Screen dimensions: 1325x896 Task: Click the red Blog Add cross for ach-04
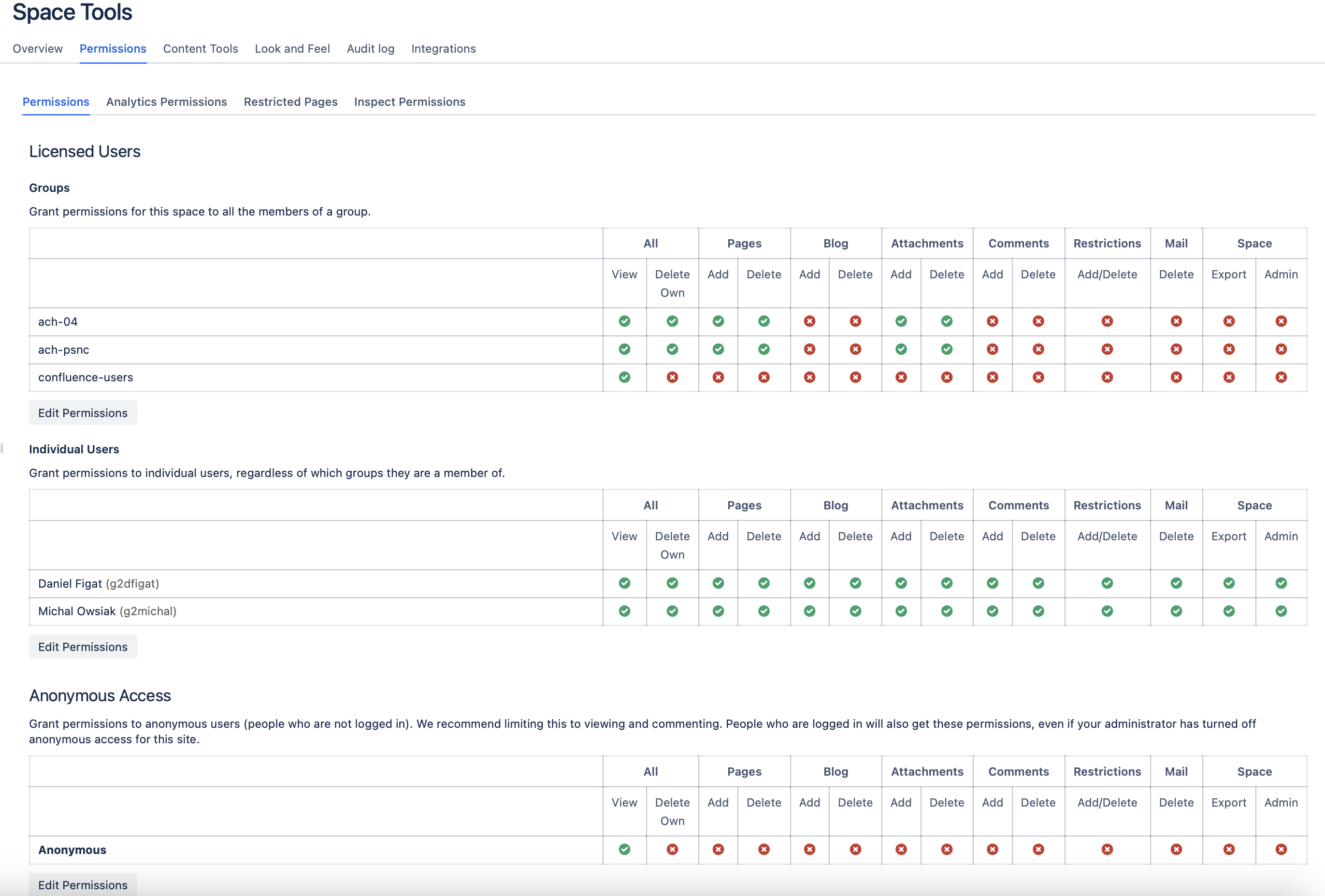809,321
